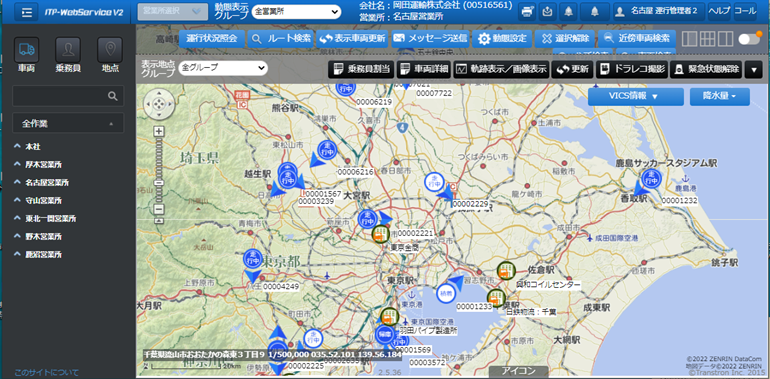Open the このサイトについて link
Screen dimensions: 770x379
pyautogui.click(x=46, y=373)
